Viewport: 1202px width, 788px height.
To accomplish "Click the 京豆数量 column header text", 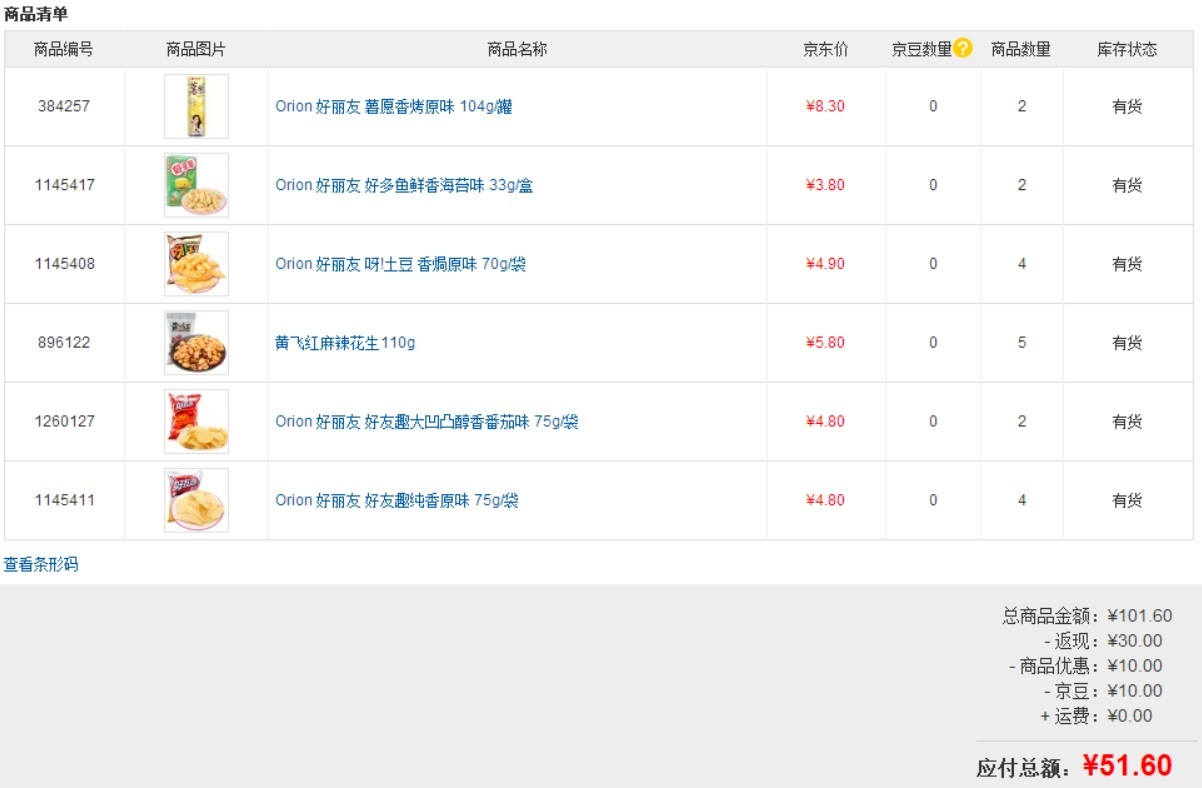I will pos(922,49).
